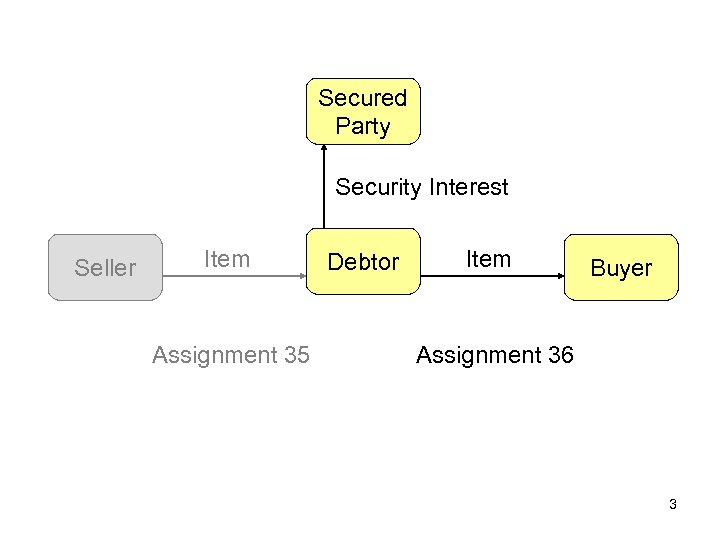Select the yellow Debtor box

pyautogui.click(x=363, y=263)
